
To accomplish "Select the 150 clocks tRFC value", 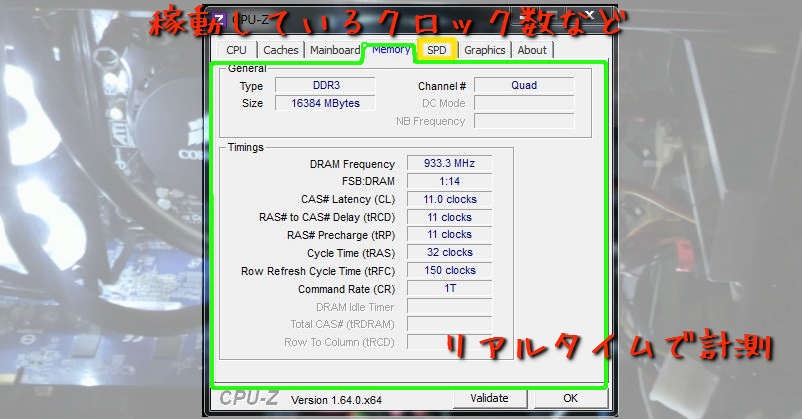I will (449, 270).
